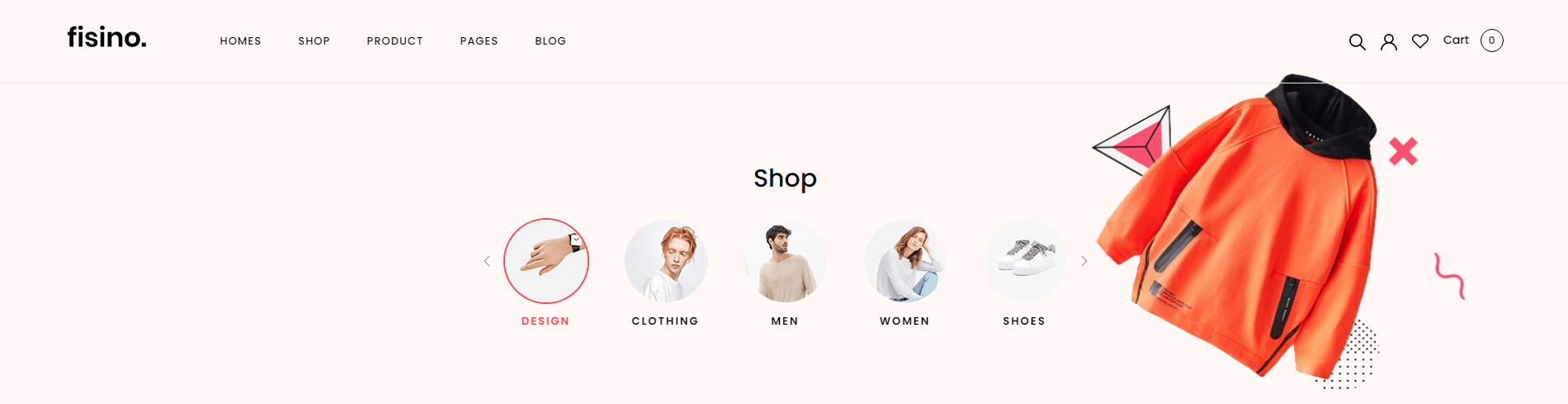
Task: Open the Shop menu item
Action: pyautogui.click(x=314, y=41)
